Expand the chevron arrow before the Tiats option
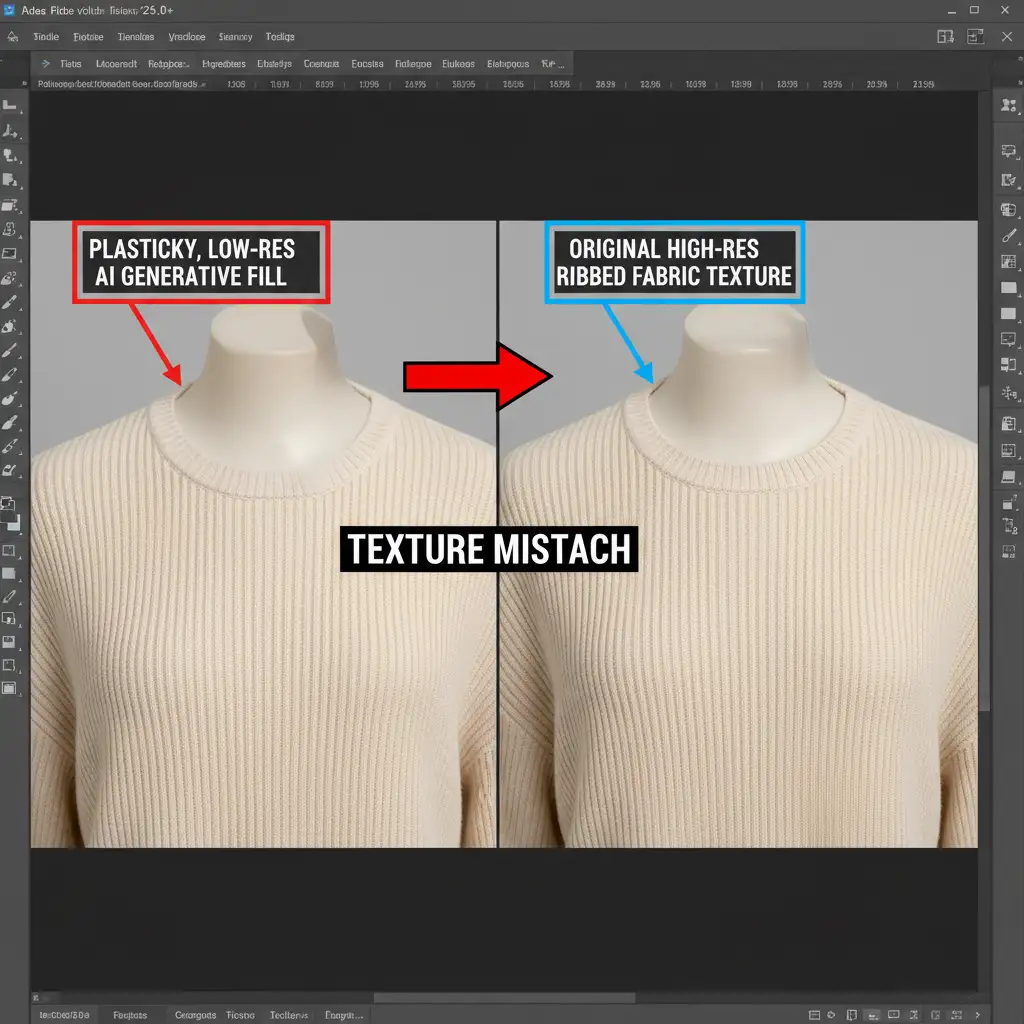The width and height of the screenshot is (1024, 1024). point(45,63)
